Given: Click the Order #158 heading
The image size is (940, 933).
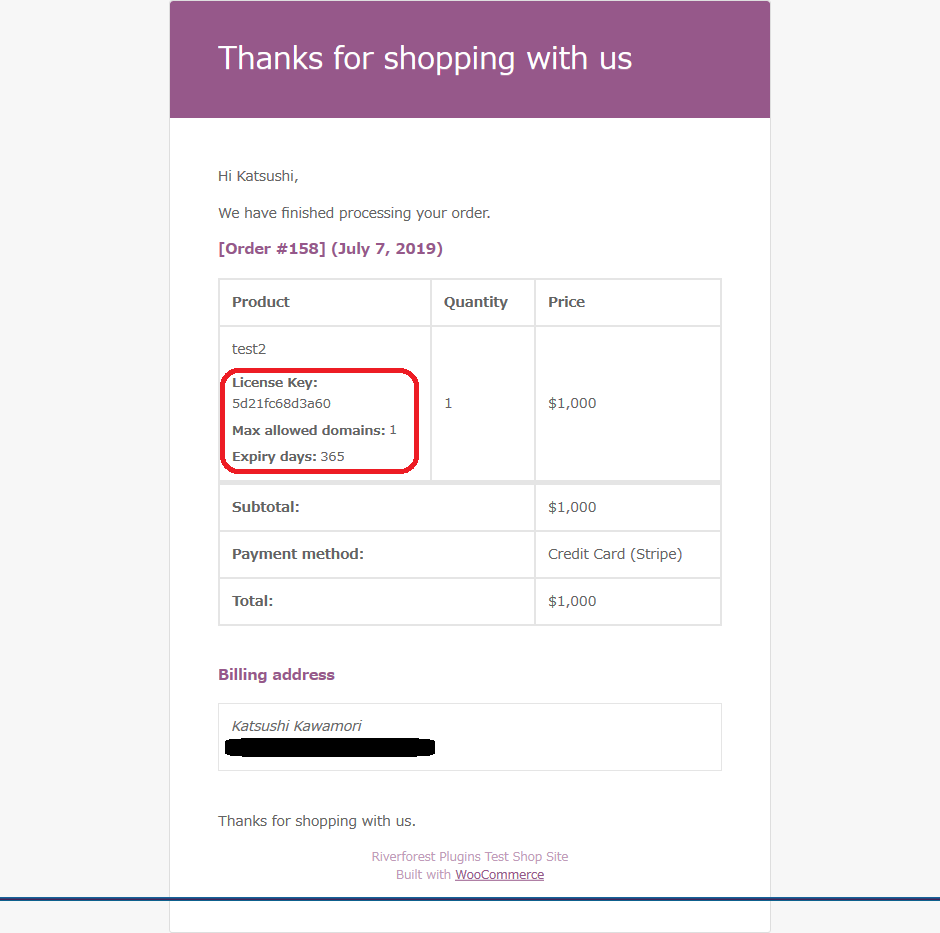Looking at the screenshot, I should pyautogui.click(x=330, y=249).
